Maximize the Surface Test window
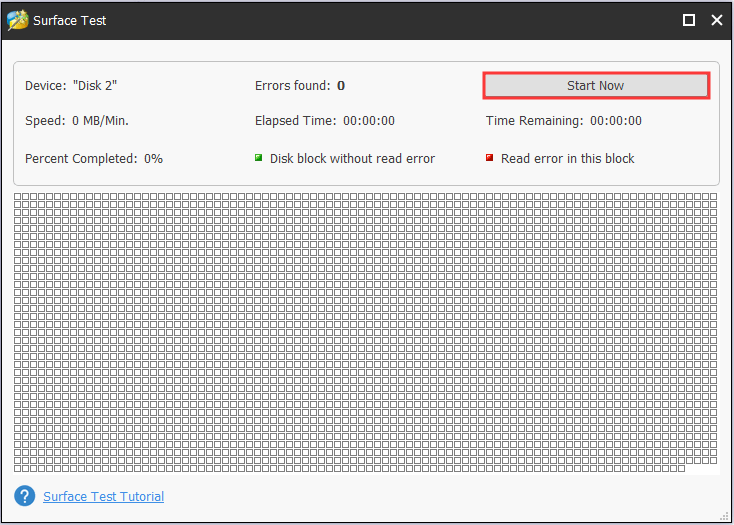Image resolution: width=734 pixels, height=525 pixels. click(x=689, y=20)
